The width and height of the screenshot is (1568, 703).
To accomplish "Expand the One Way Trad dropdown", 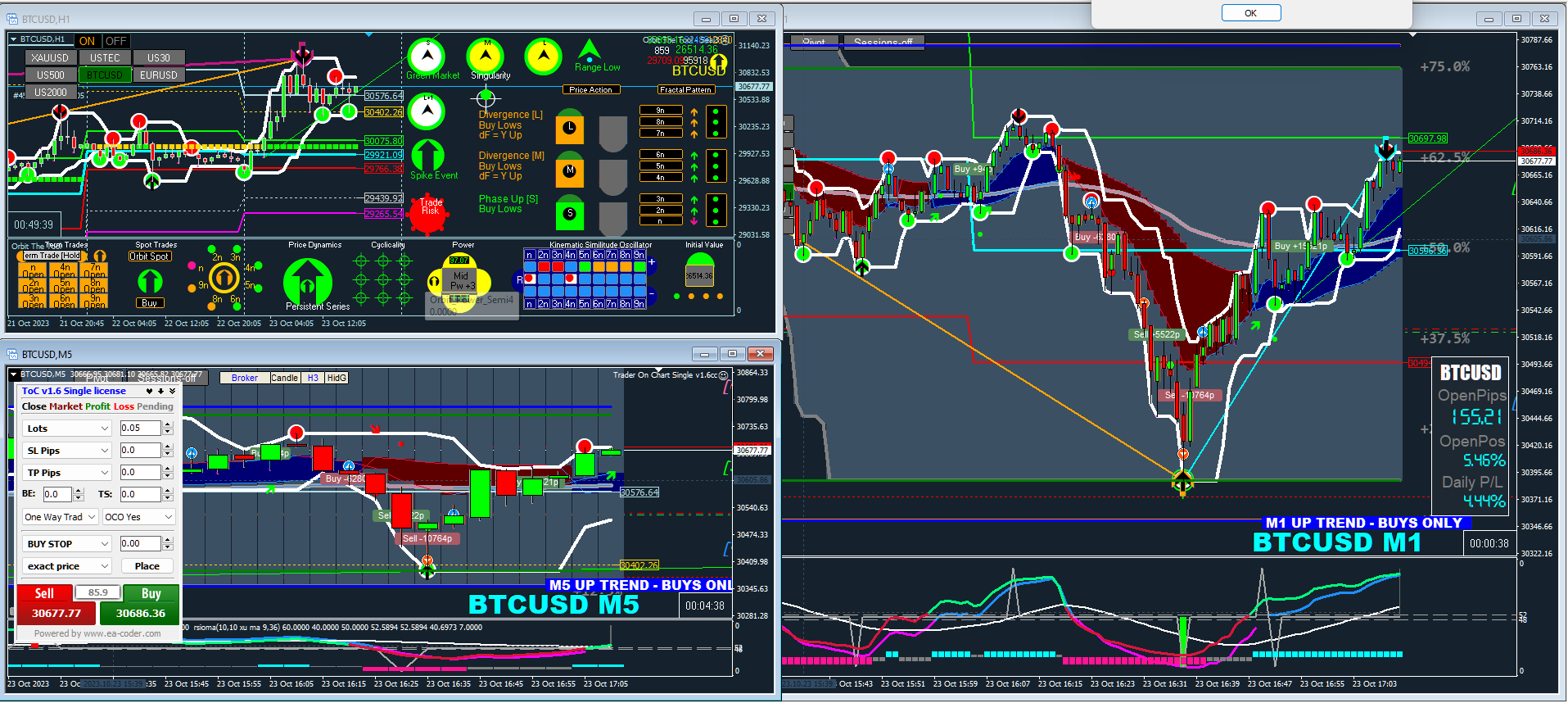I will click(61, 517).
